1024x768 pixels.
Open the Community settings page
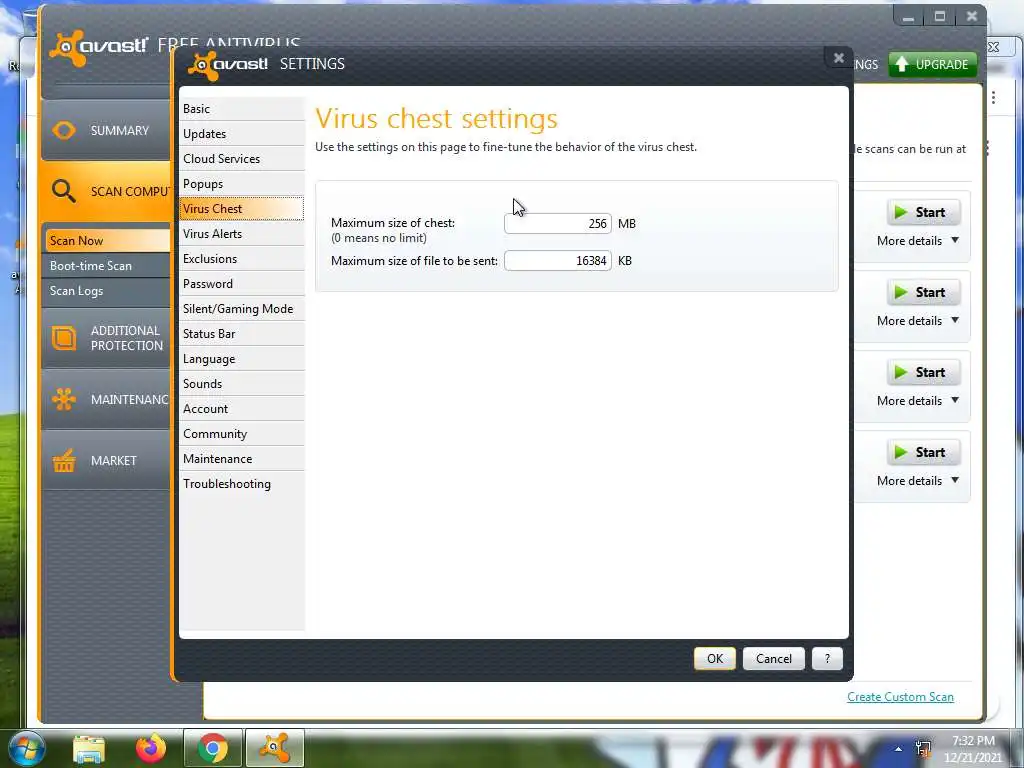click(242, 434)
